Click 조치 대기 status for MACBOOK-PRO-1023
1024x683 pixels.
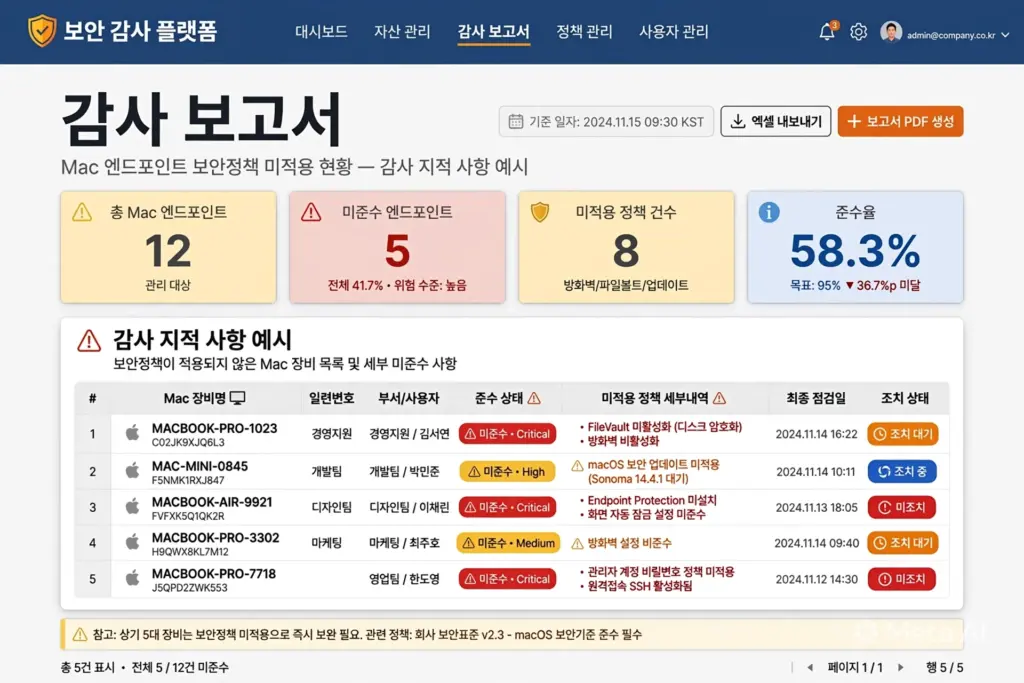click(x=903, y=434)
